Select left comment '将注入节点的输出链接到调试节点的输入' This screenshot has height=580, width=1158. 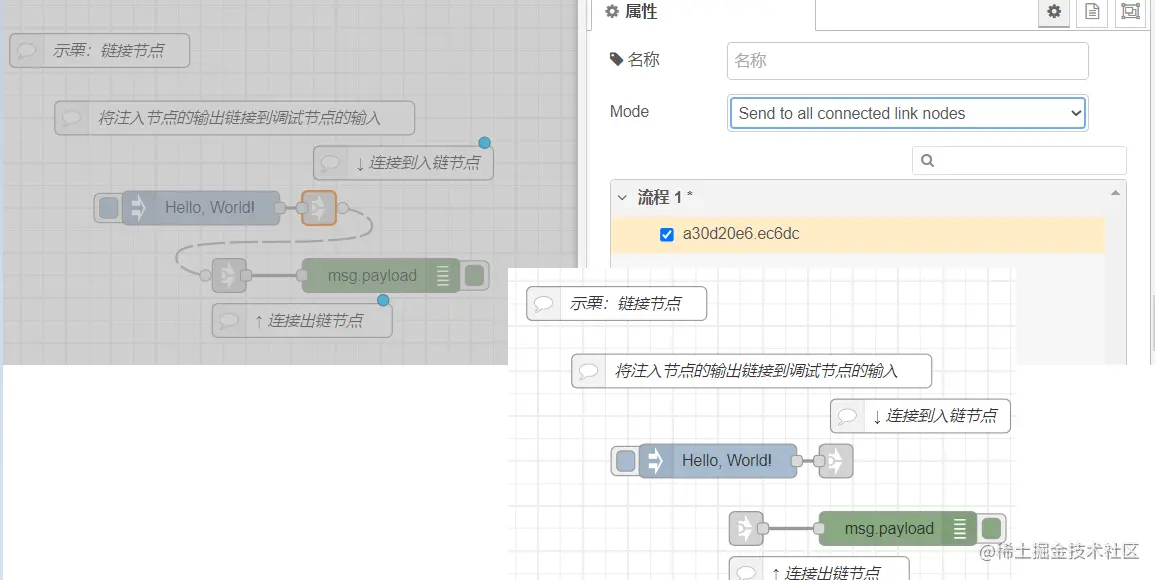tap(235, 118)
